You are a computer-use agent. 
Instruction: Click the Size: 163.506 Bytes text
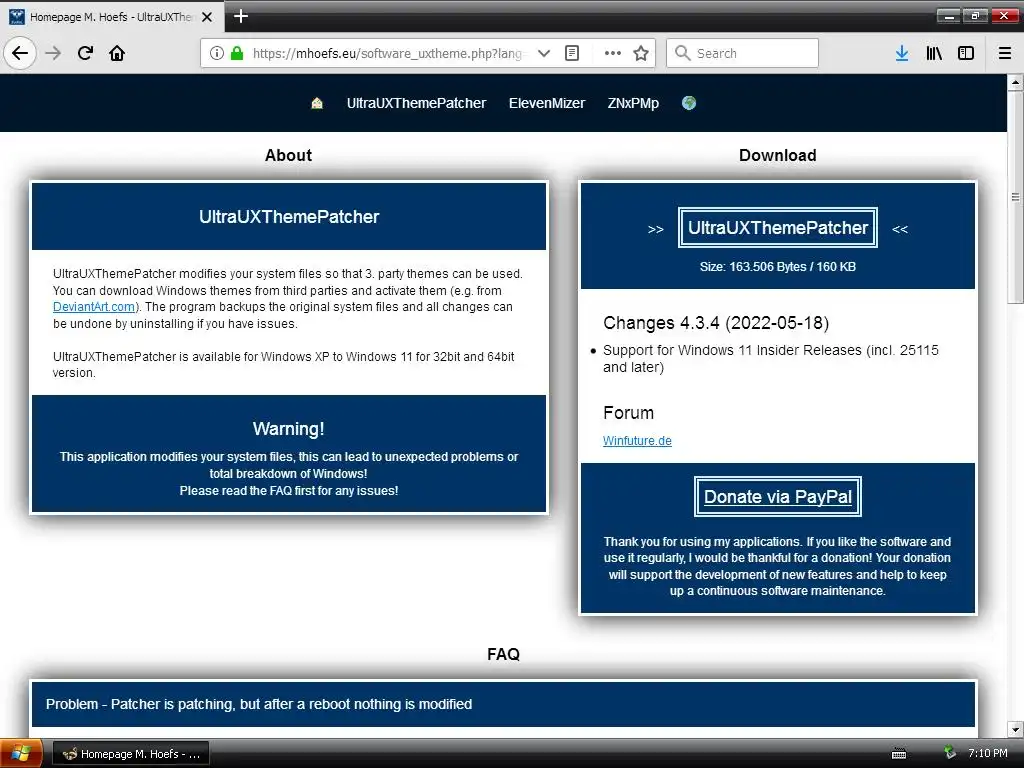click(x=778, y=266)
